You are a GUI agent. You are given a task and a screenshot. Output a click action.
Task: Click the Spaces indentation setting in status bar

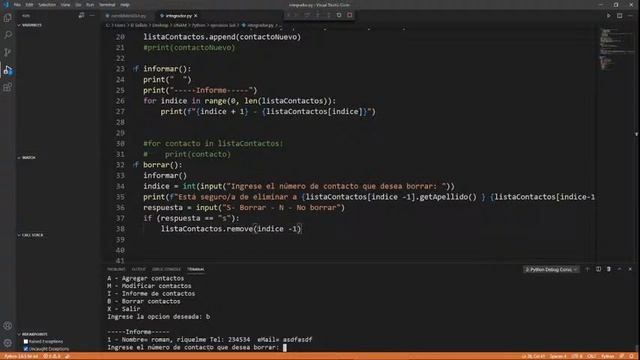tap(558, 356)
